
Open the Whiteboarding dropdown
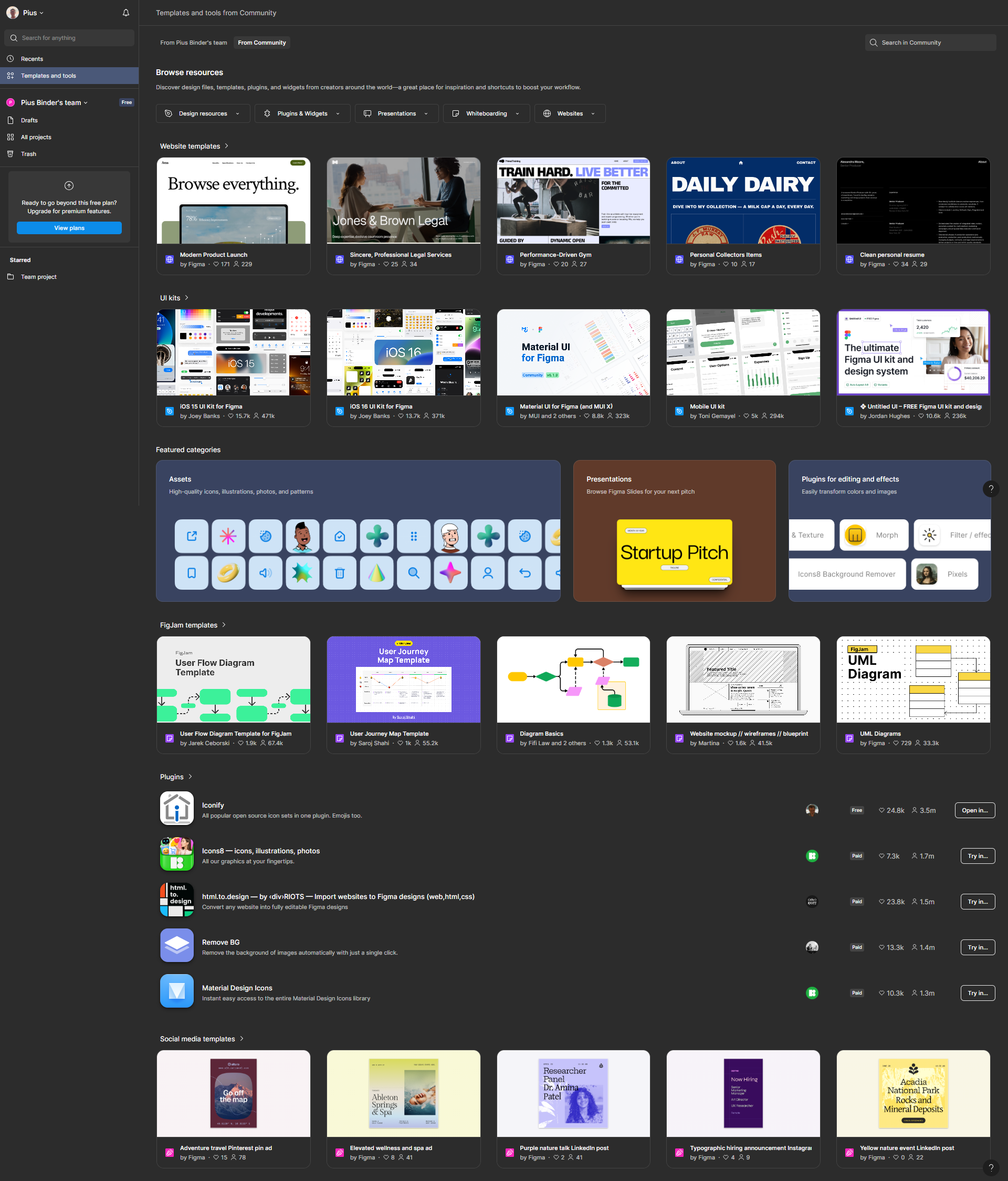tap(487, 113)
